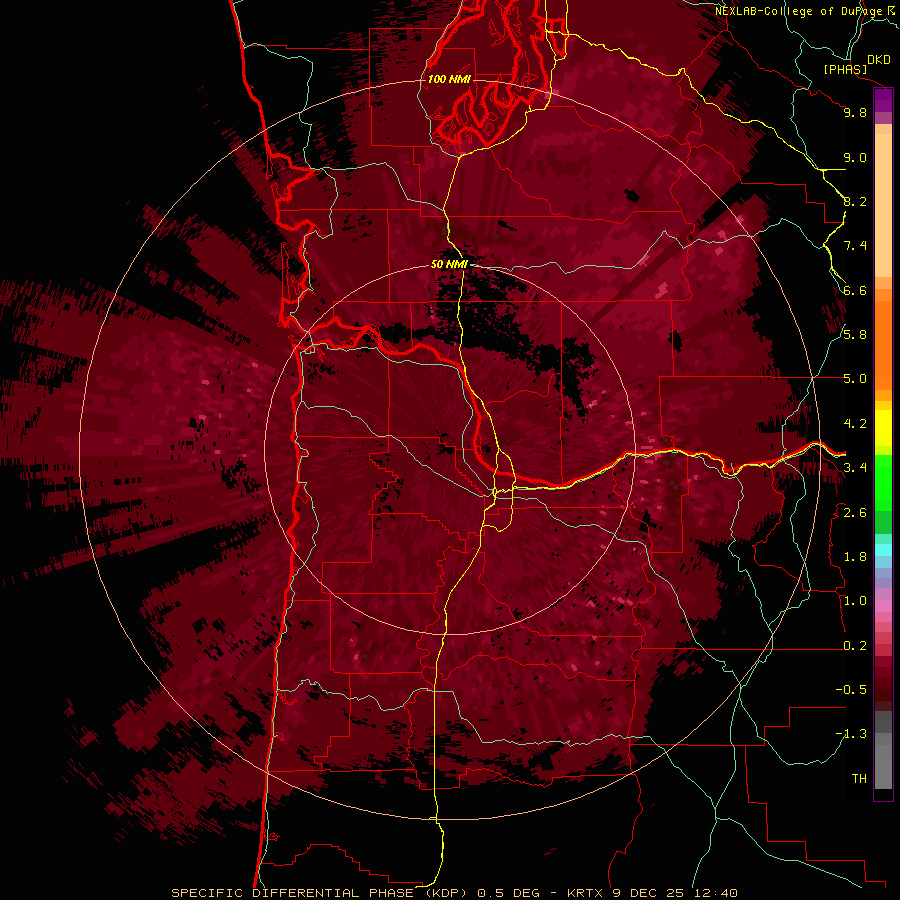Pick the gray color bar segment near TH
Image resolution: width=900 pixels, height=900 pixels.
tap(883, 767)
